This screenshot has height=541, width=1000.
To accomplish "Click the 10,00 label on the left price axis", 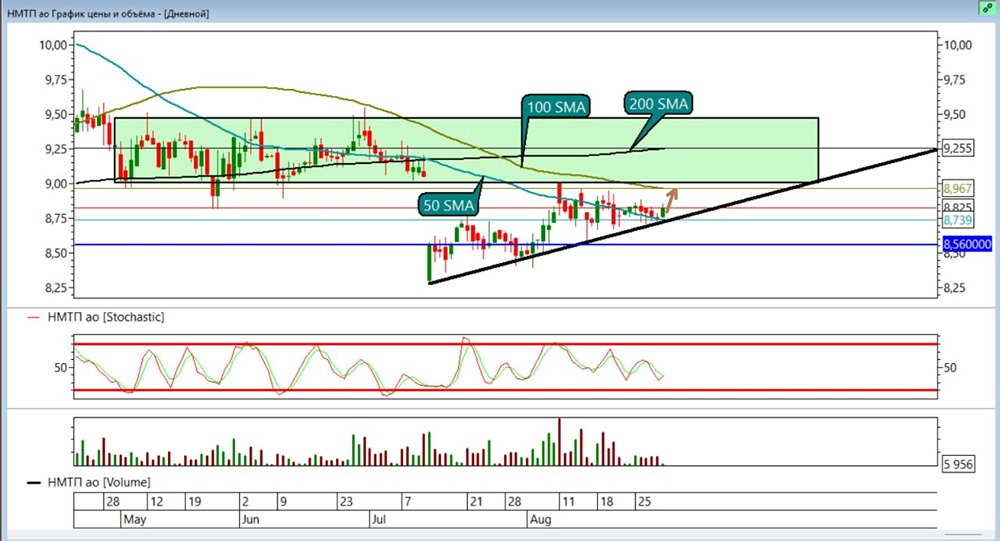I will click(x=53, y=45).
